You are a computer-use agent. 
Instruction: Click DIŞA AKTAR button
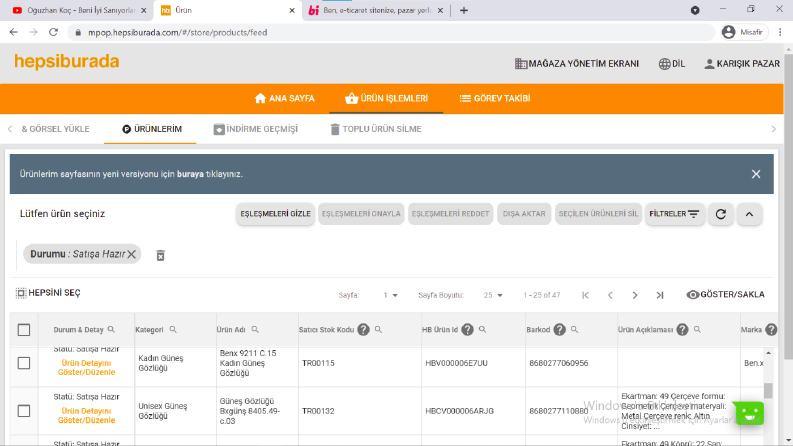tap(524, 214)
